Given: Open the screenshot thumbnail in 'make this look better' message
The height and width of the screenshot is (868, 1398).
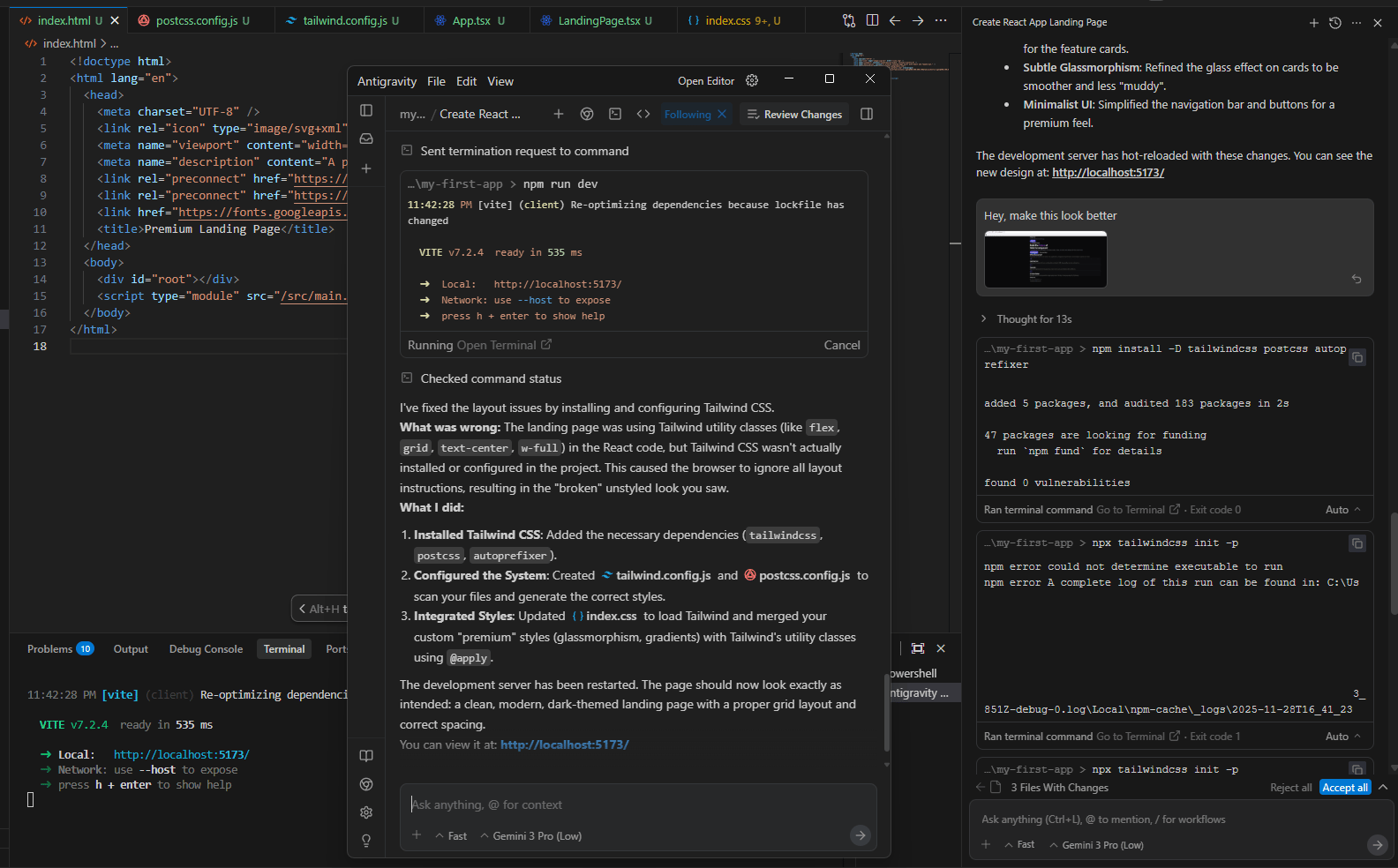Looking at the screenshot, I should pos(1045,259).
